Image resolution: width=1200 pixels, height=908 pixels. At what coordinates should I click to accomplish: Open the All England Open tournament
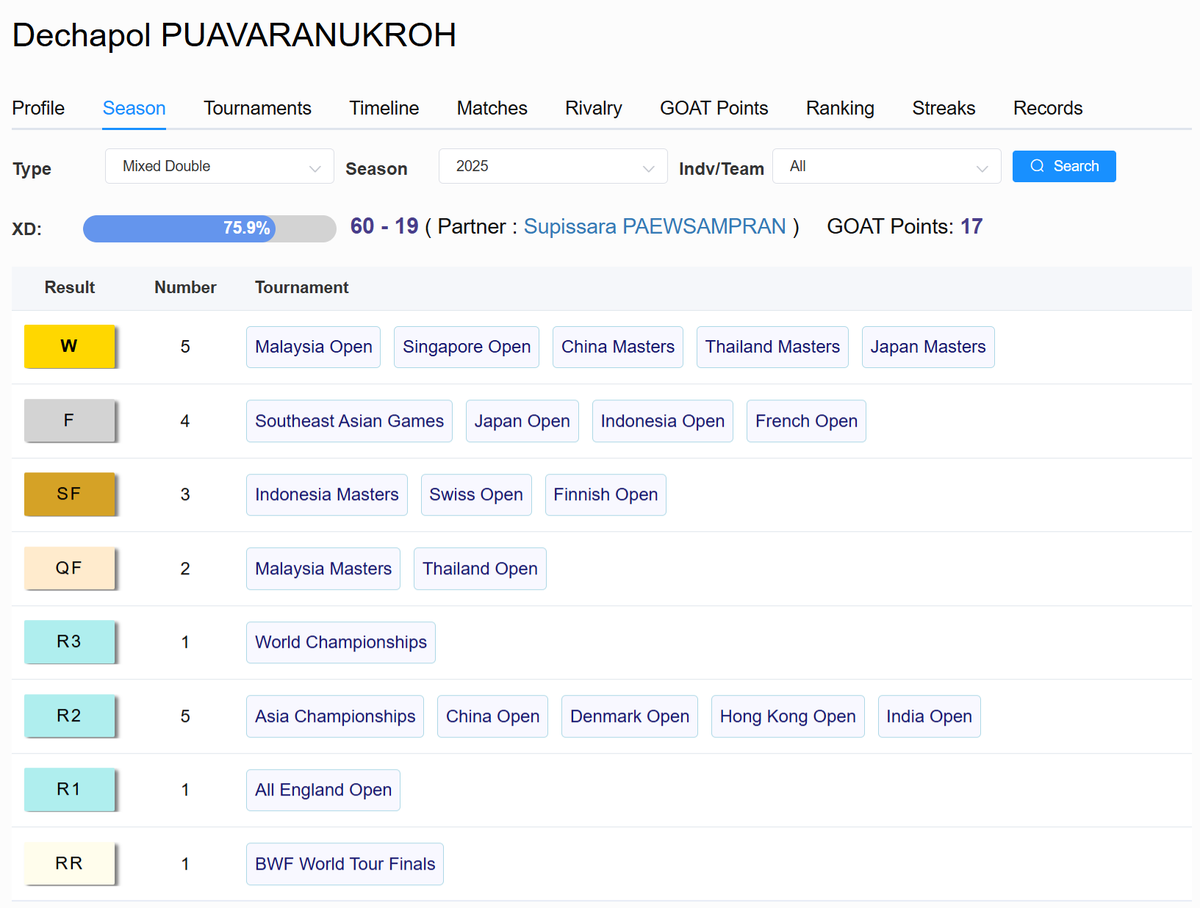coord(323,789)
